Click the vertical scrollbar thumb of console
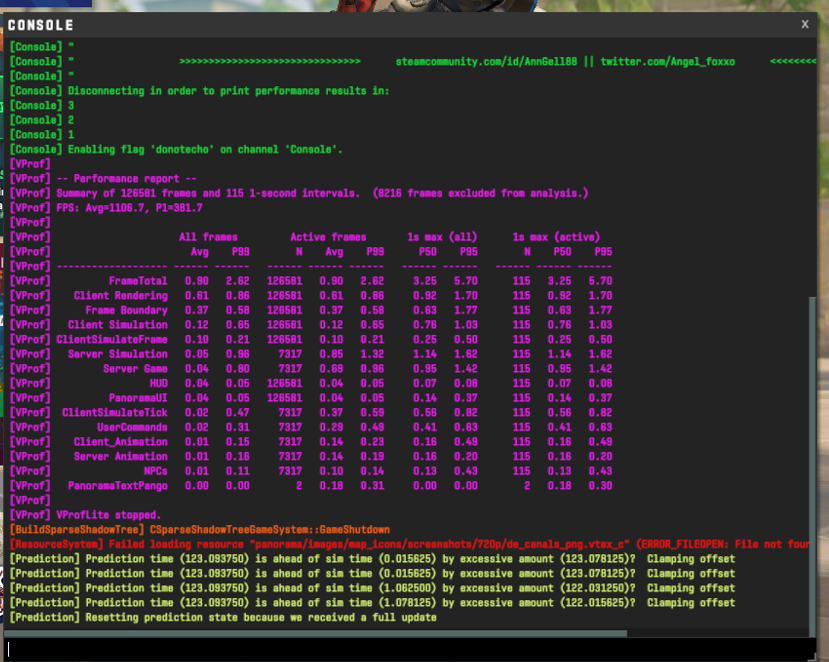 [x=812, y=466]
